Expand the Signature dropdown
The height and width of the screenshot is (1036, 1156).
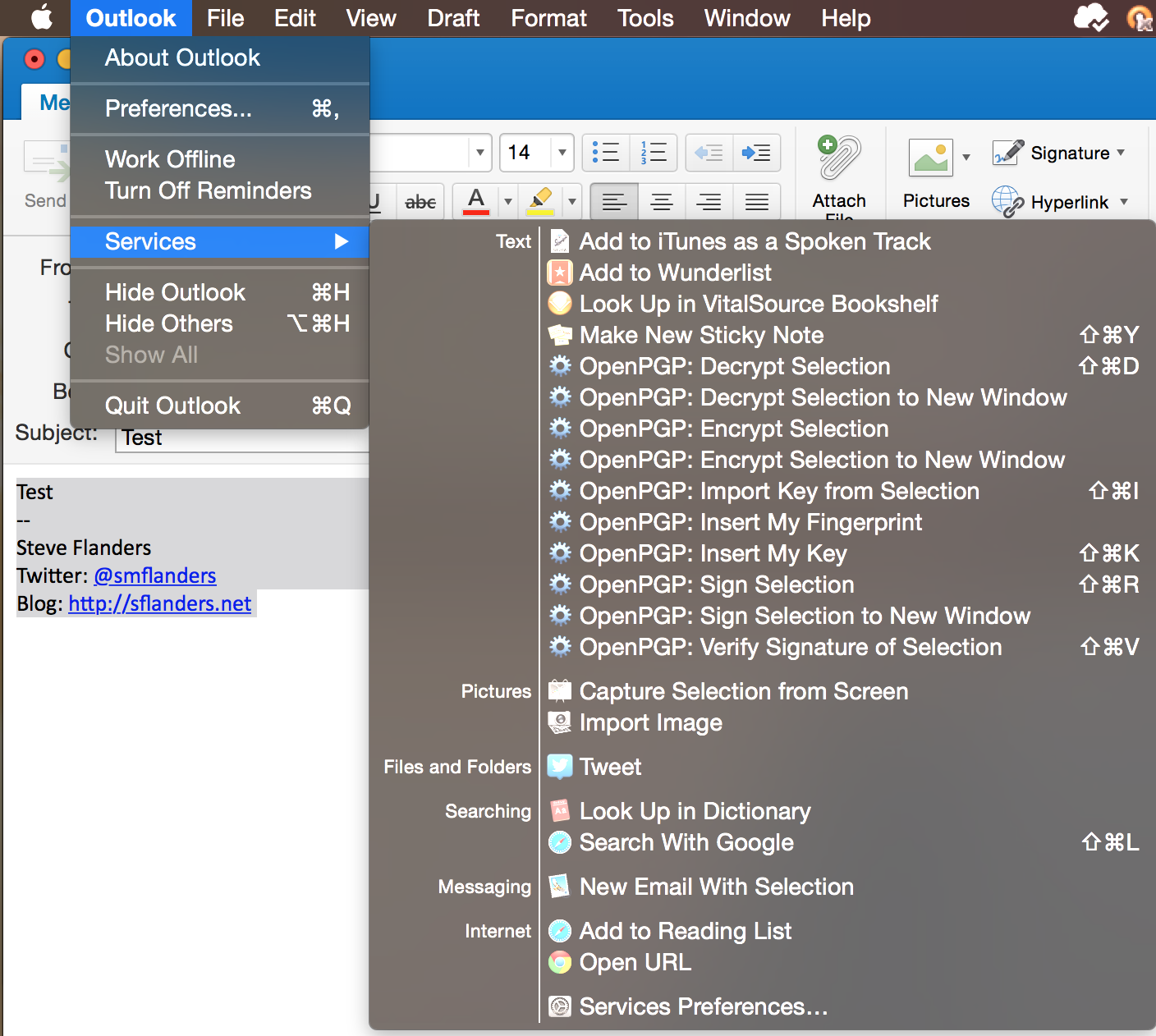click(x=1121, y=153)
